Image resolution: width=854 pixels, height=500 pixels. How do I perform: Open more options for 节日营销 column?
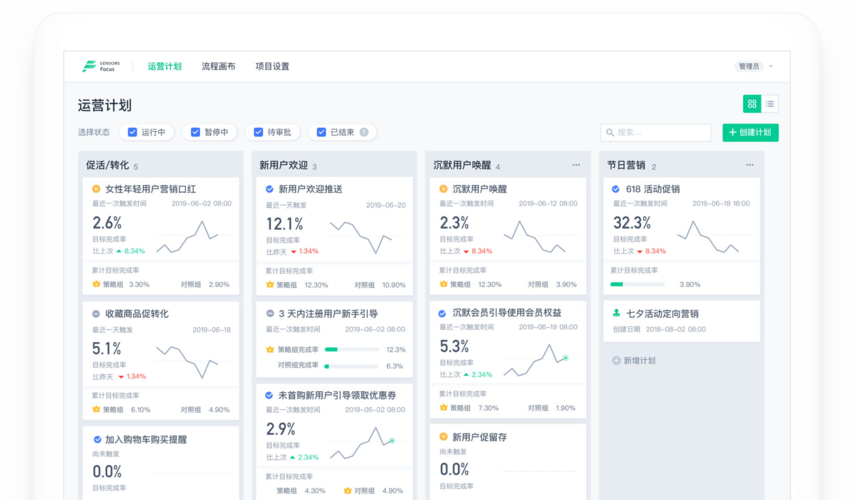(749, 165)
